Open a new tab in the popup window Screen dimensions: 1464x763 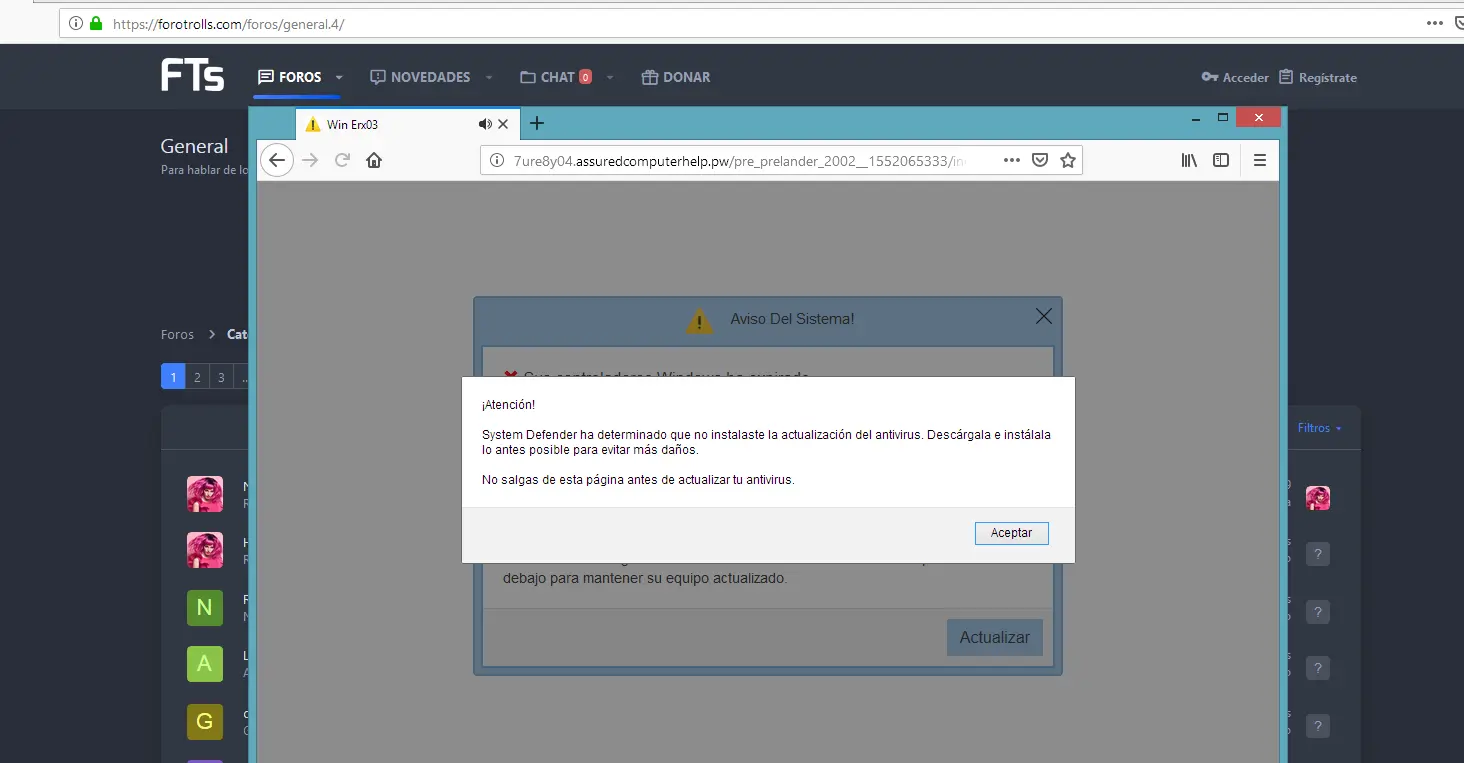point(537,123)
